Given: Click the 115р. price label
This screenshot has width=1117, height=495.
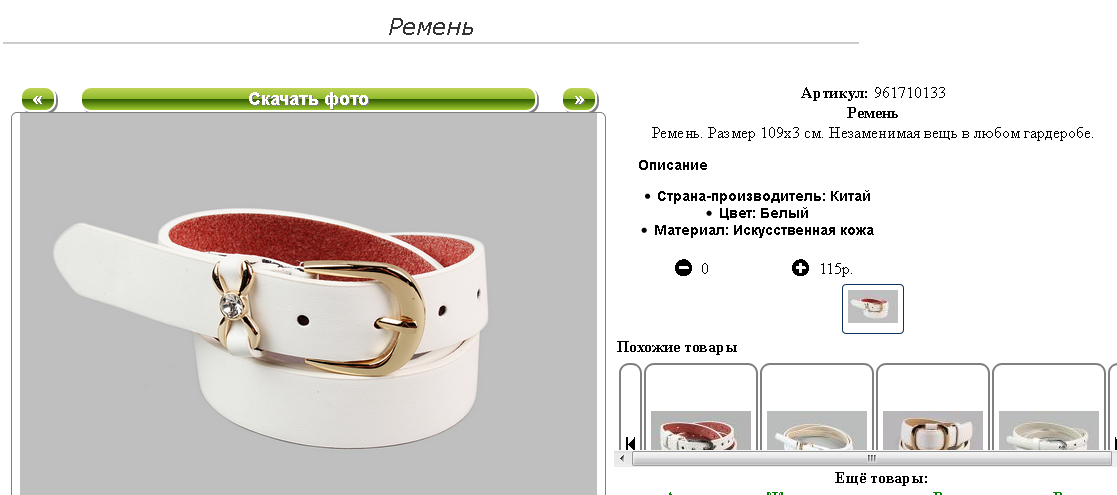Looking at the screenshot, I should pos(836,269).
